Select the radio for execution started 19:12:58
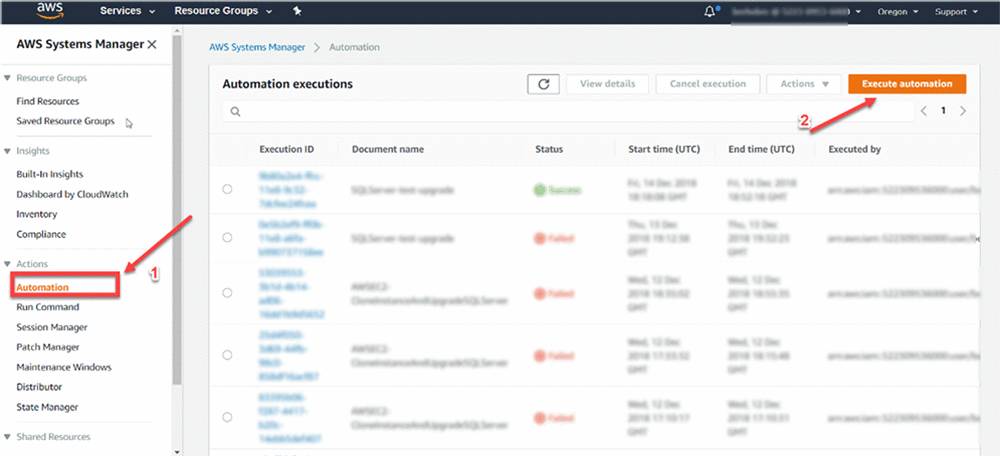 (228, 237)
